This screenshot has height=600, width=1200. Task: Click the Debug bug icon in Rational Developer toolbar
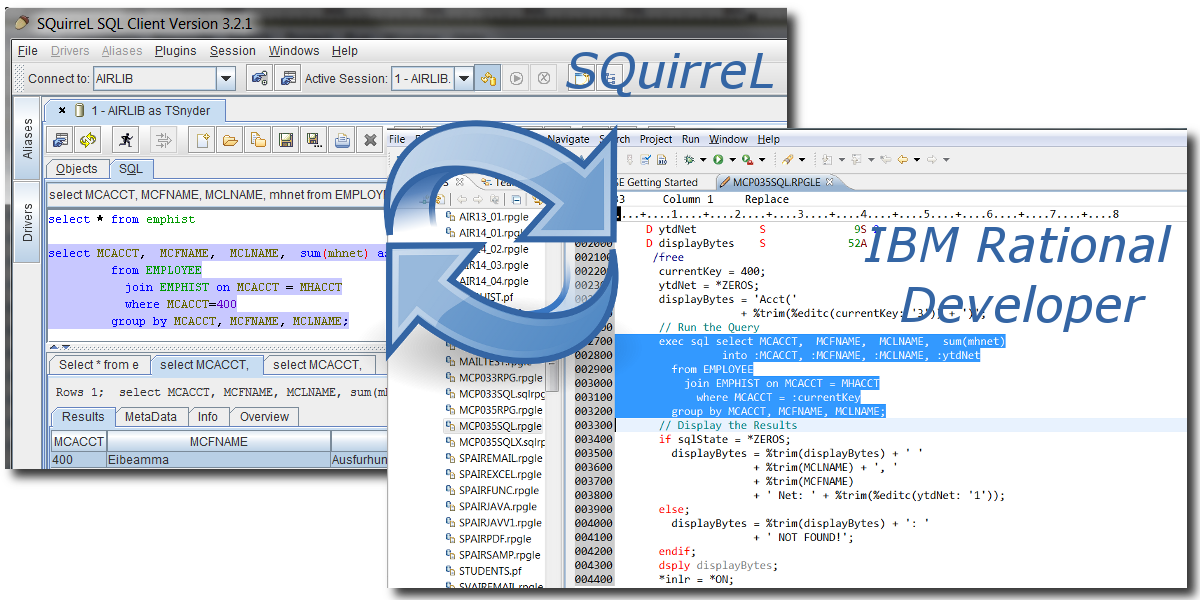click(x=689, y=159)
